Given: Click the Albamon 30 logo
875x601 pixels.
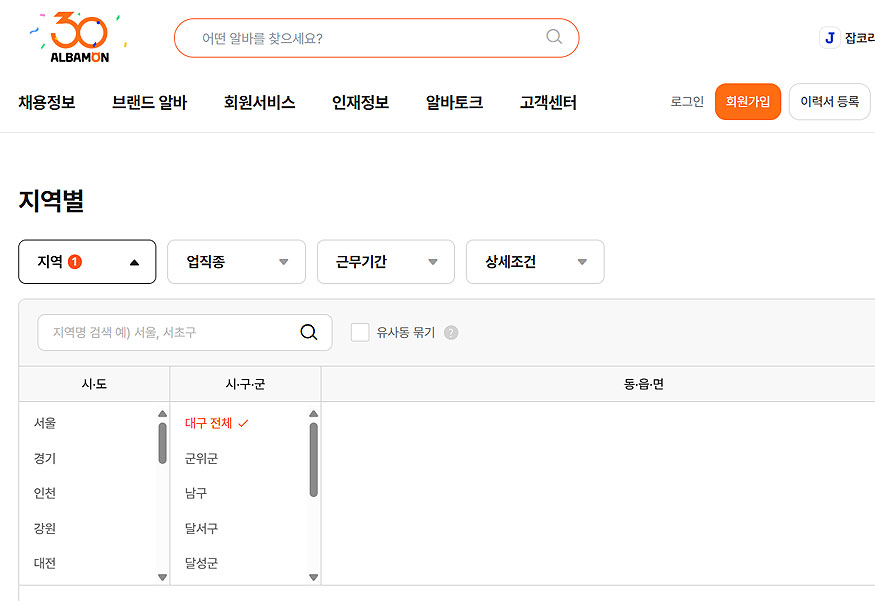Looking at the screenshot, I should click(77, 37).
